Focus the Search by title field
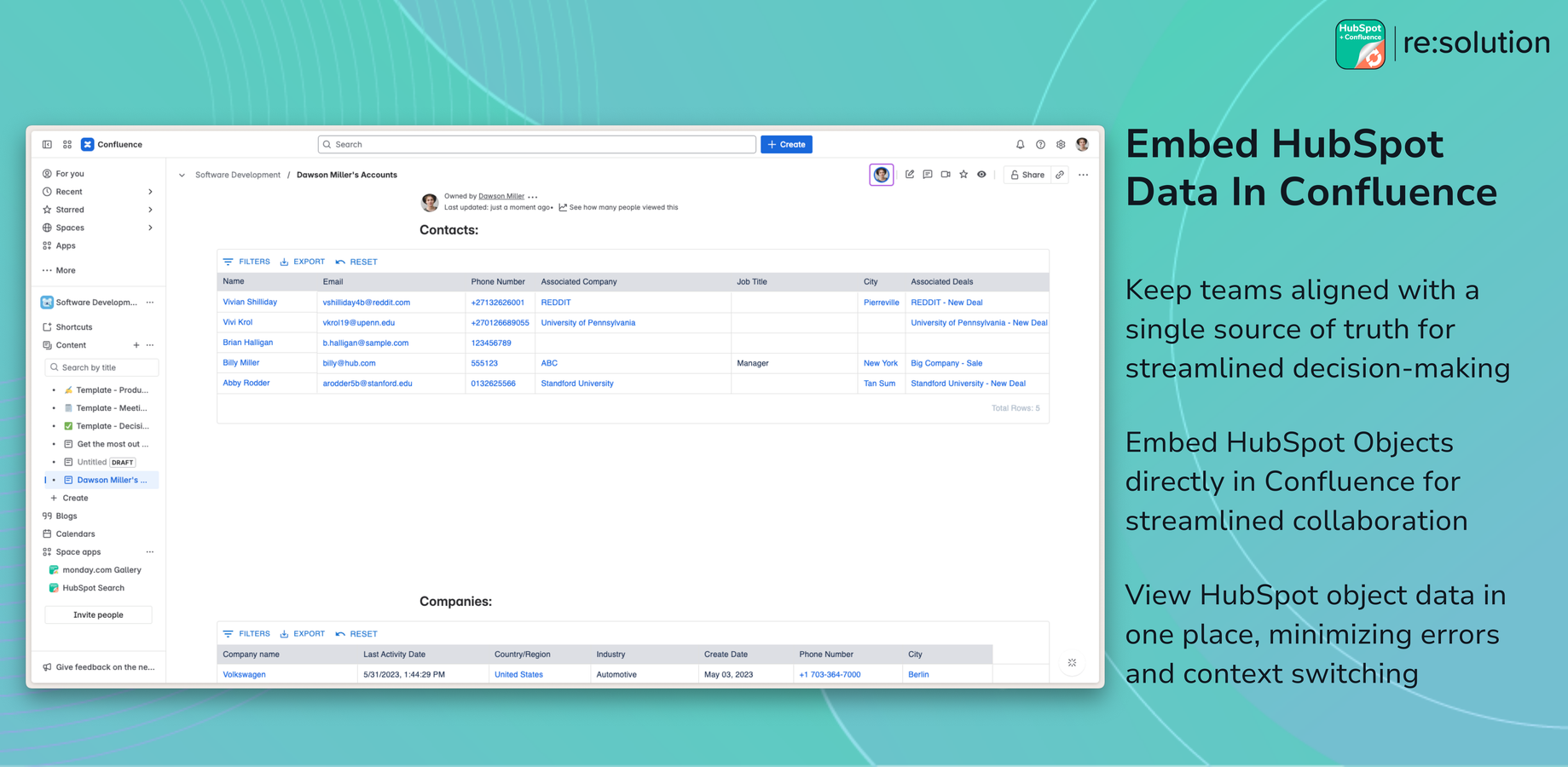 pos(101,367)
